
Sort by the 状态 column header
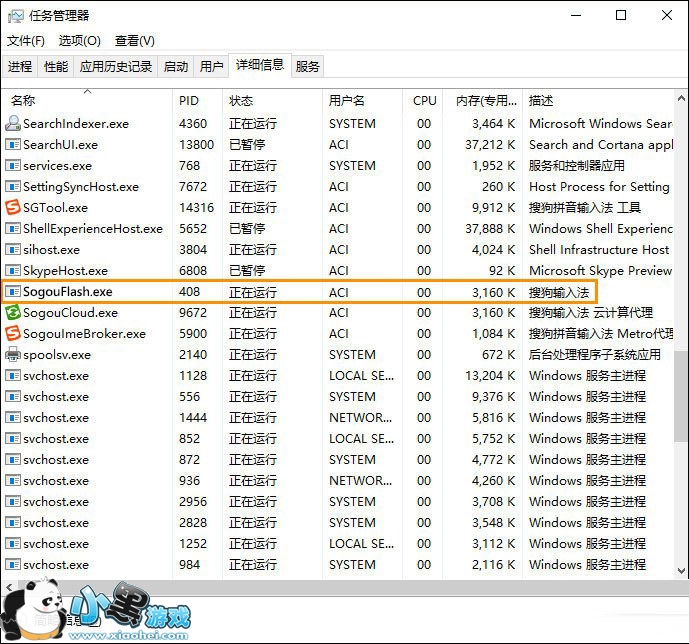coord(272,101)
